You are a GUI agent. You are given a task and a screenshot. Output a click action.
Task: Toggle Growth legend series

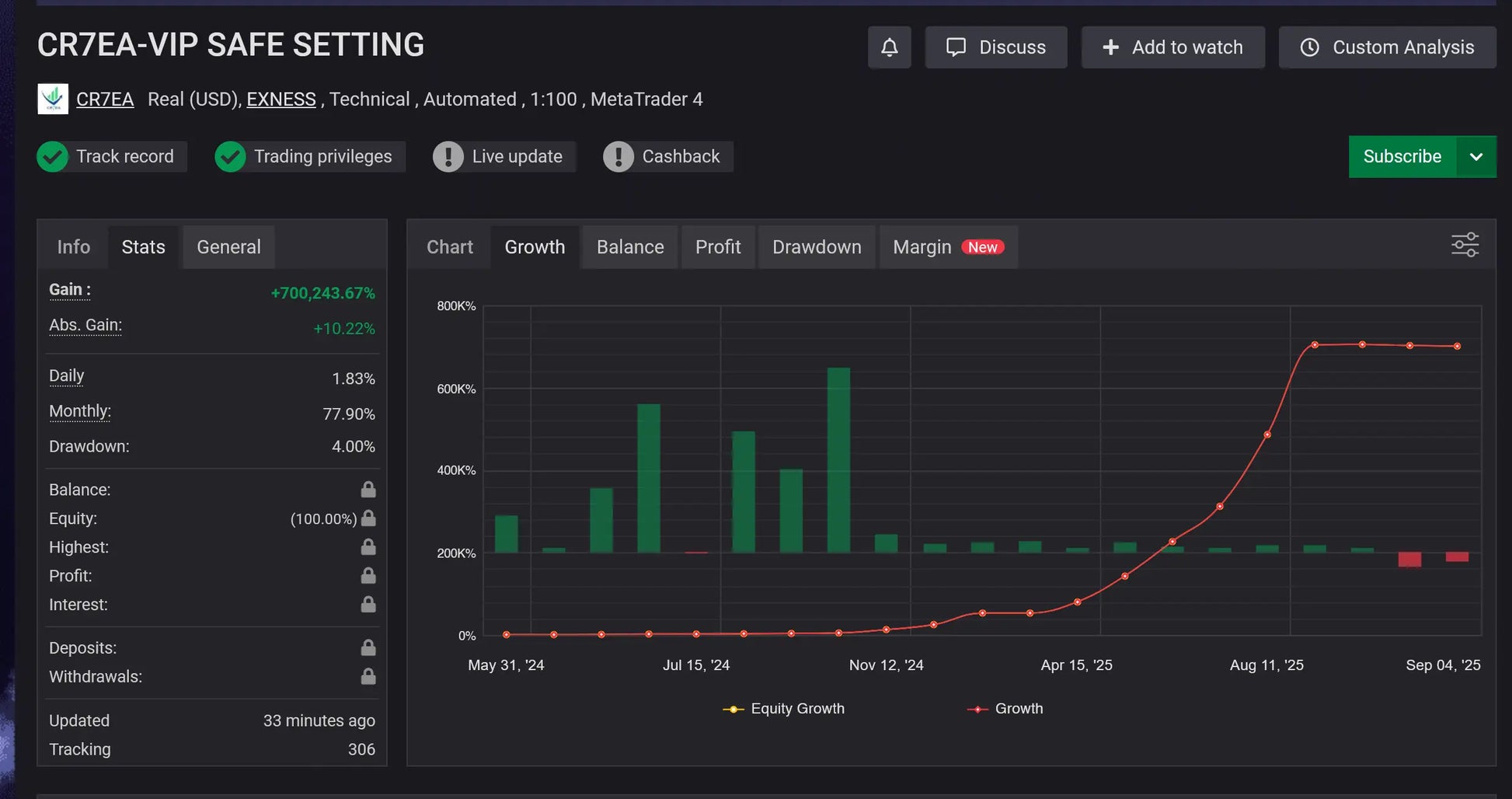click(1005, 709)
